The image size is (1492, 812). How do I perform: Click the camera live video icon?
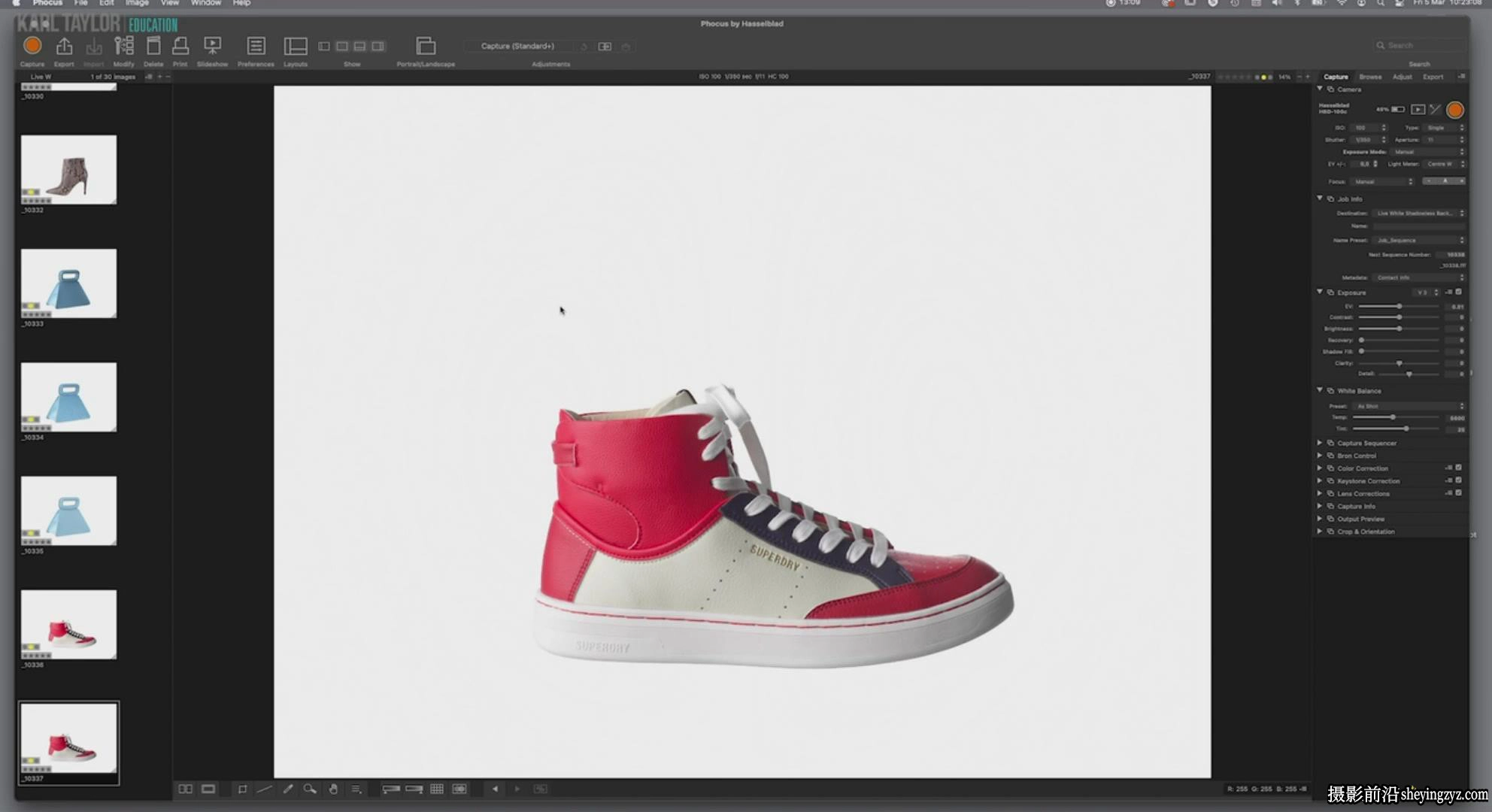[x=1418, y=110]
